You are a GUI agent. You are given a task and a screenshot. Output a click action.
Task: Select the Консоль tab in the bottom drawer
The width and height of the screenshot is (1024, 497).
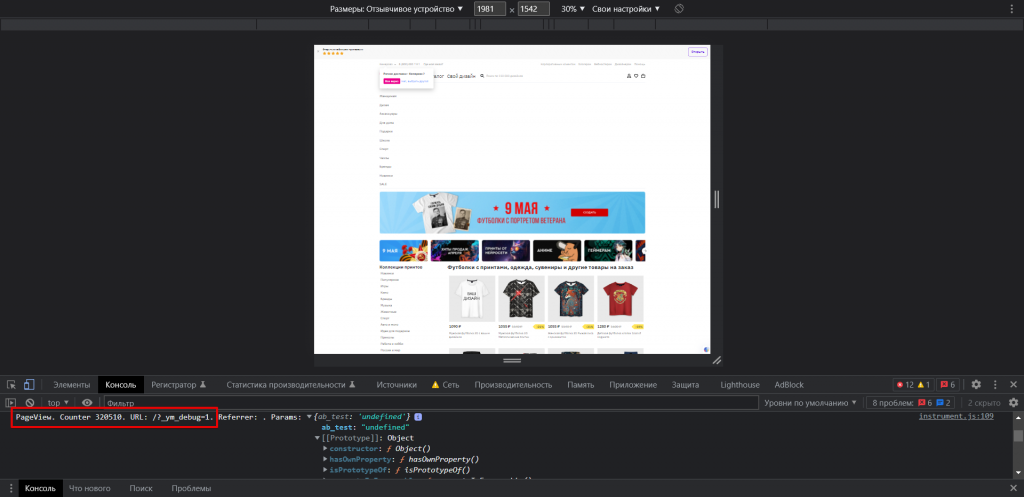pyautogui.click(x=40, y=489)
